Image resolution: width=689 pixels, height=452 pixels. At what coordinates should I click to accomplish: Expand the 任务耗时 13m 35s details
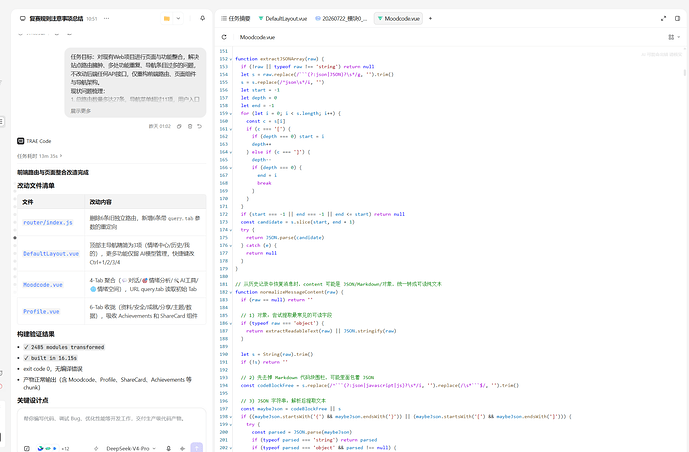40,156
